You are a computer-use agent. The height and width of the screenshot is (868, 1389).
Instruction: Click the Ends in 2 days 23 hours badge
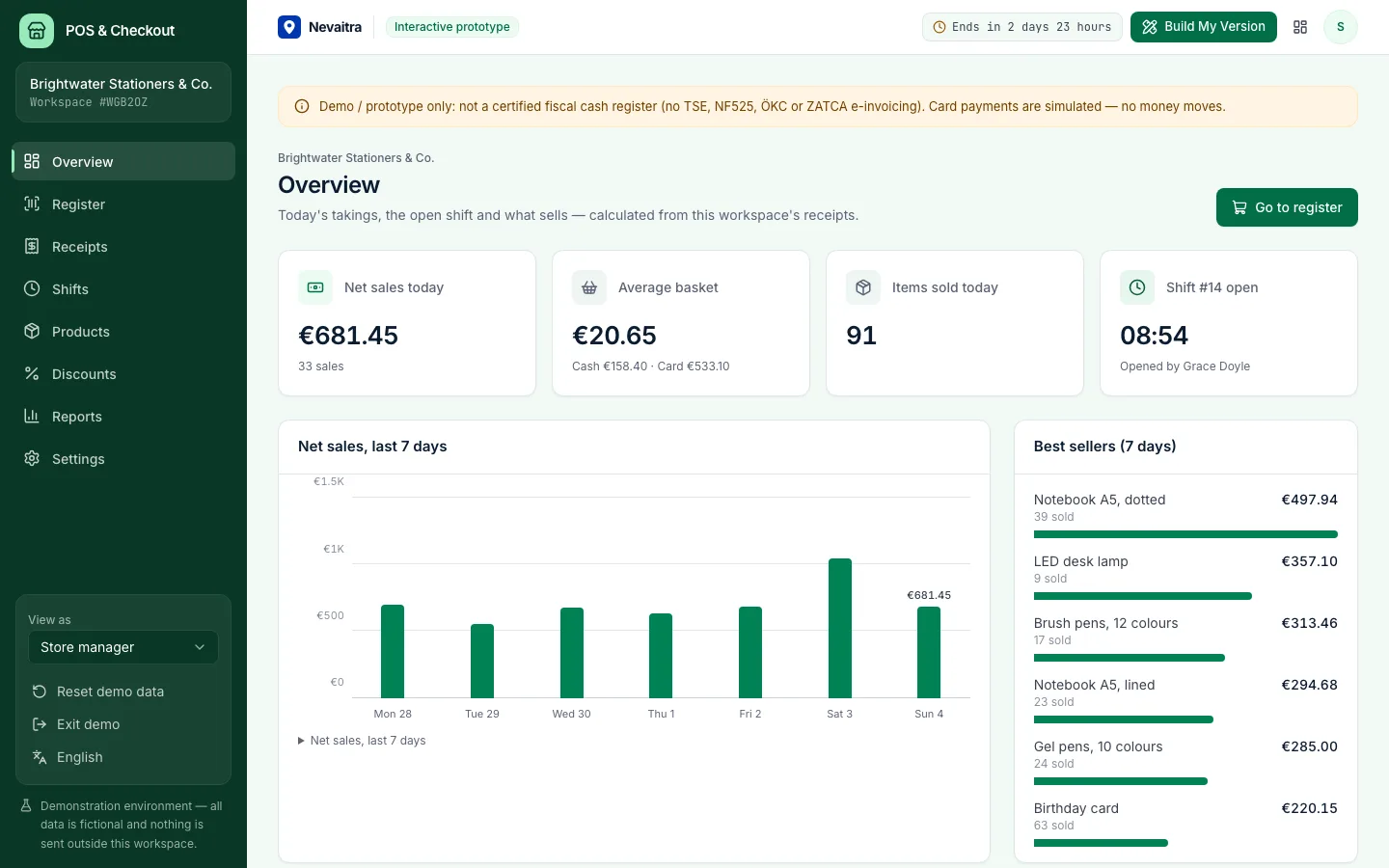[x=1021, y=27]
